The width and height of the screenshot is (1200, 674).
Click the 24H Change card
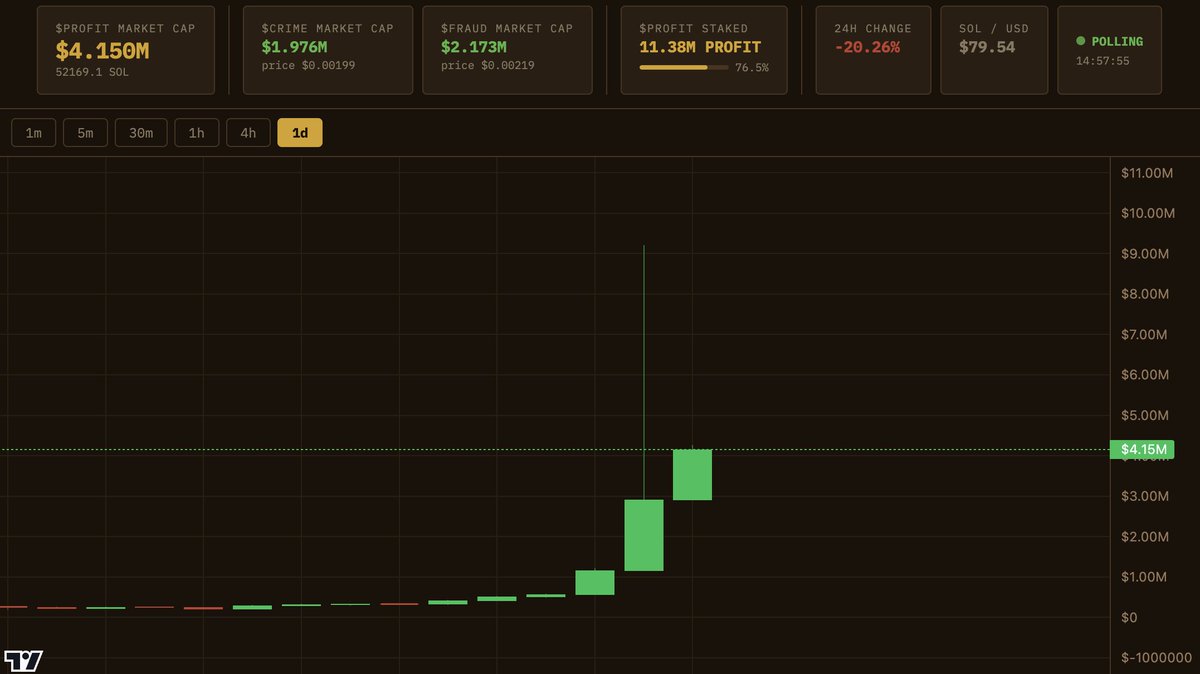coord(873,50)
